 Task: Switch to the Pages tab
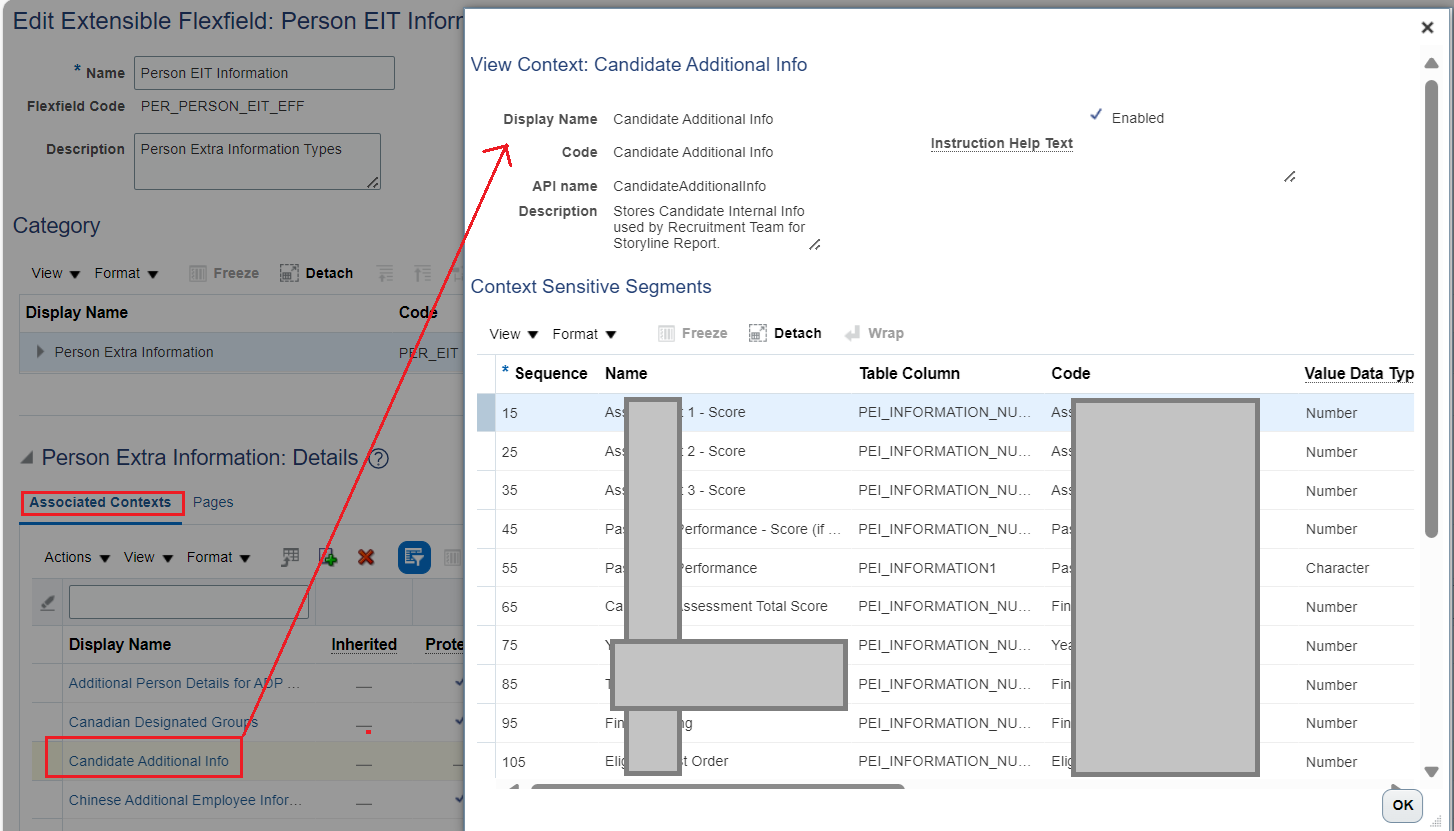(213, 502)
